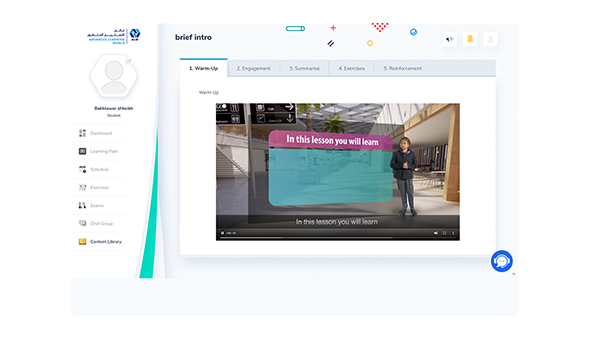590x360 pixels.
Task: Switch to the 4. Exercises tab
Action: click(x=351, y=68)
